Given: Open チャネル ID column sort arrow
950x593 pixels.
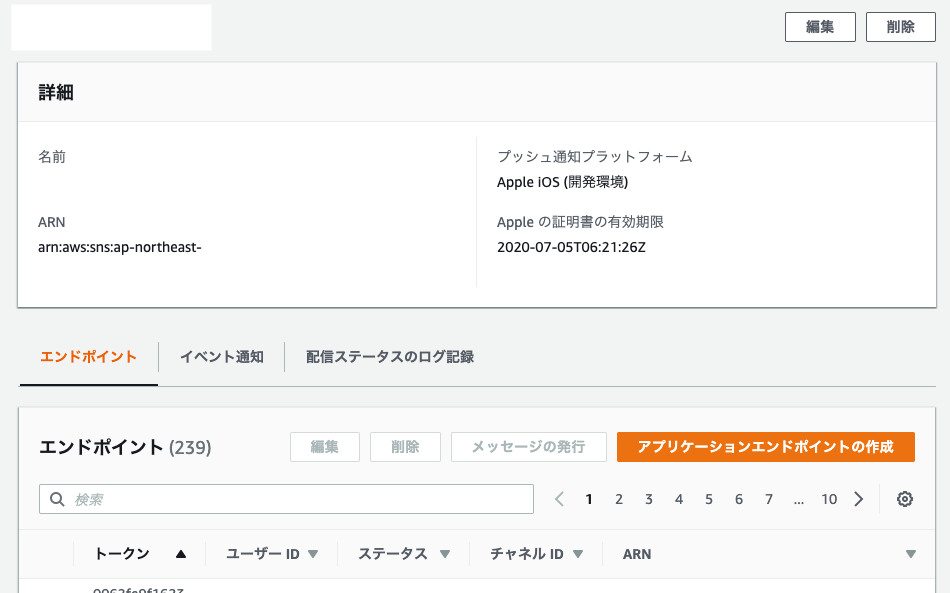Looking at the screenshot, I should (580, 554).
